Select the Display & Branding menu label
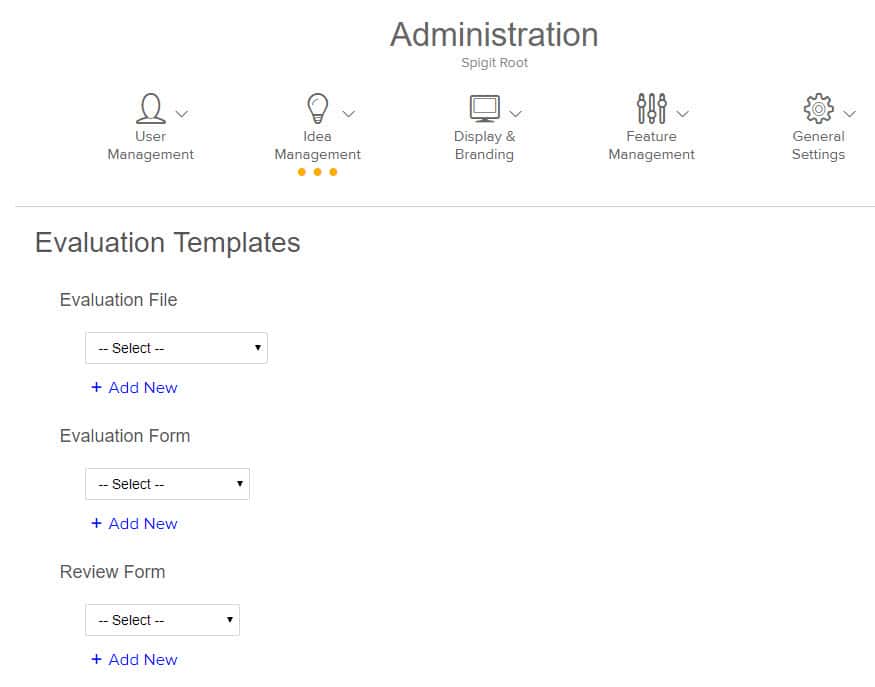The height and width of the screenshot is (687, 875). point(484,146)
